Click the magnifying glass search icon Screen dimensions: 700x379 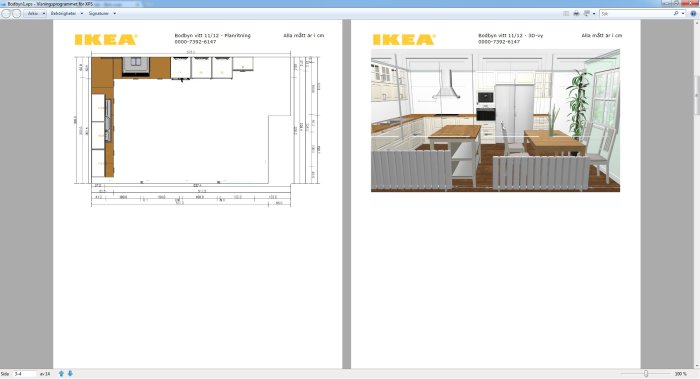(x=676, y=13)
